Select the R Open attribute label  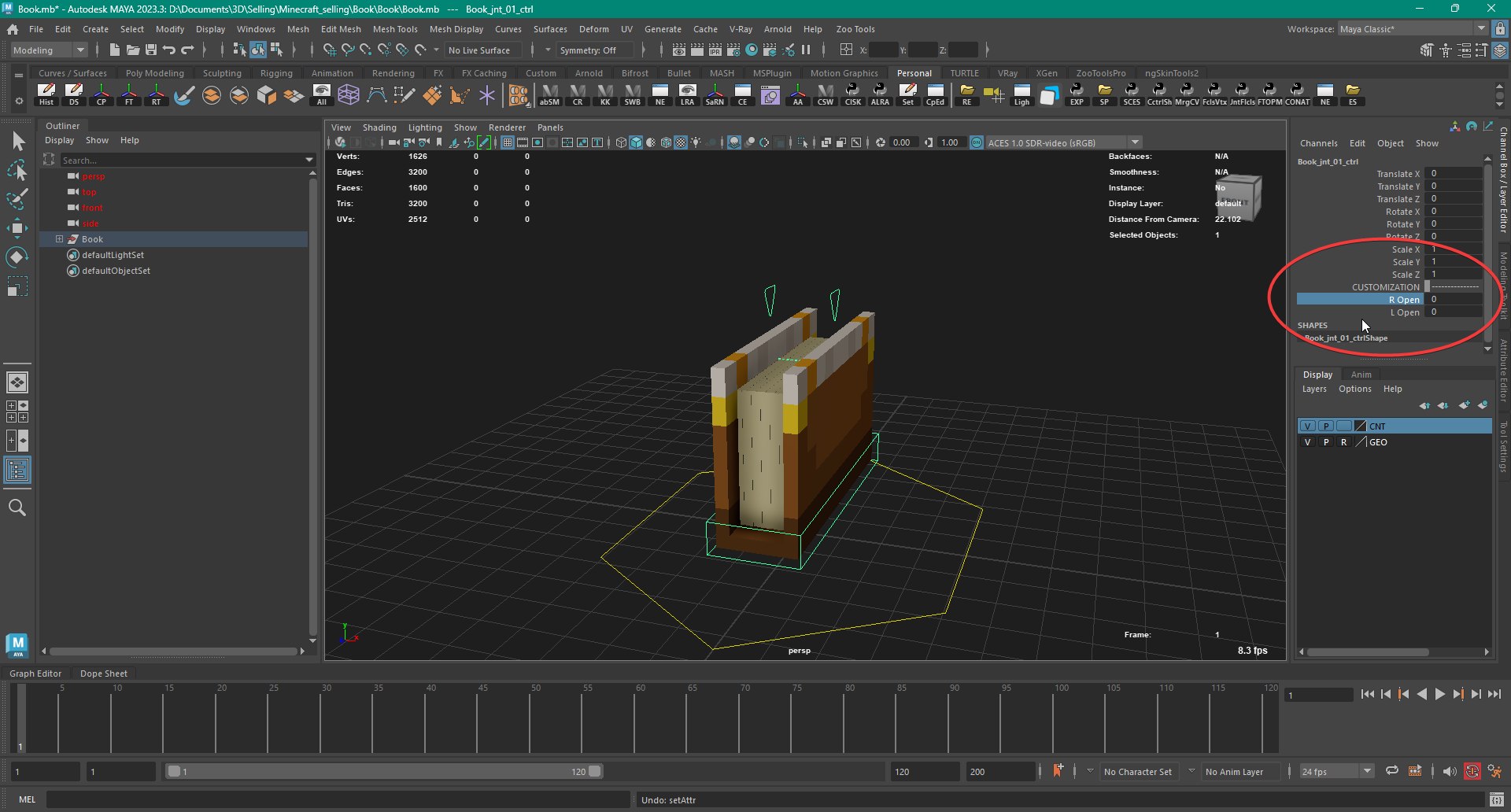(x=1404, y=300)
